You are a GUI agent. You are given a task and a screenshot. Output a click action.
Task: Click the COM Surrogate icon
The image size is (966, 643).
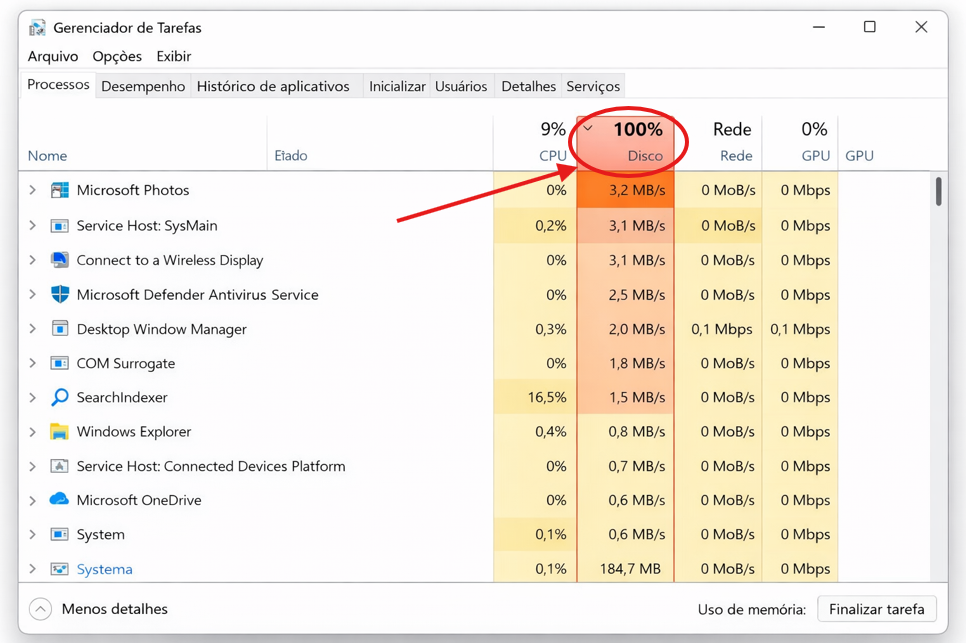59,363
